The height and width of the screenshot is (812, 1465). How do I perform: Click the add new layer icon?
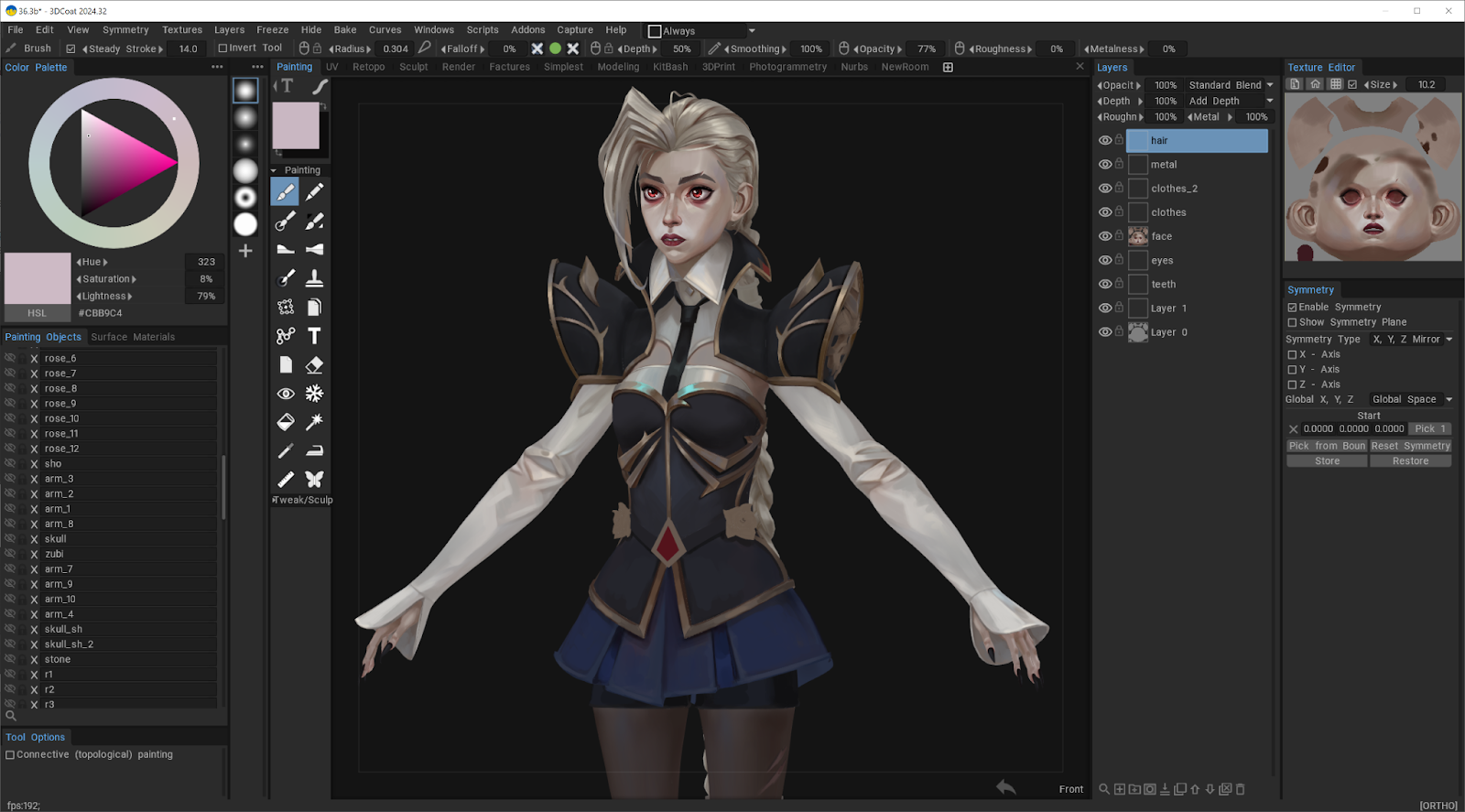(x=1120, y=789)
